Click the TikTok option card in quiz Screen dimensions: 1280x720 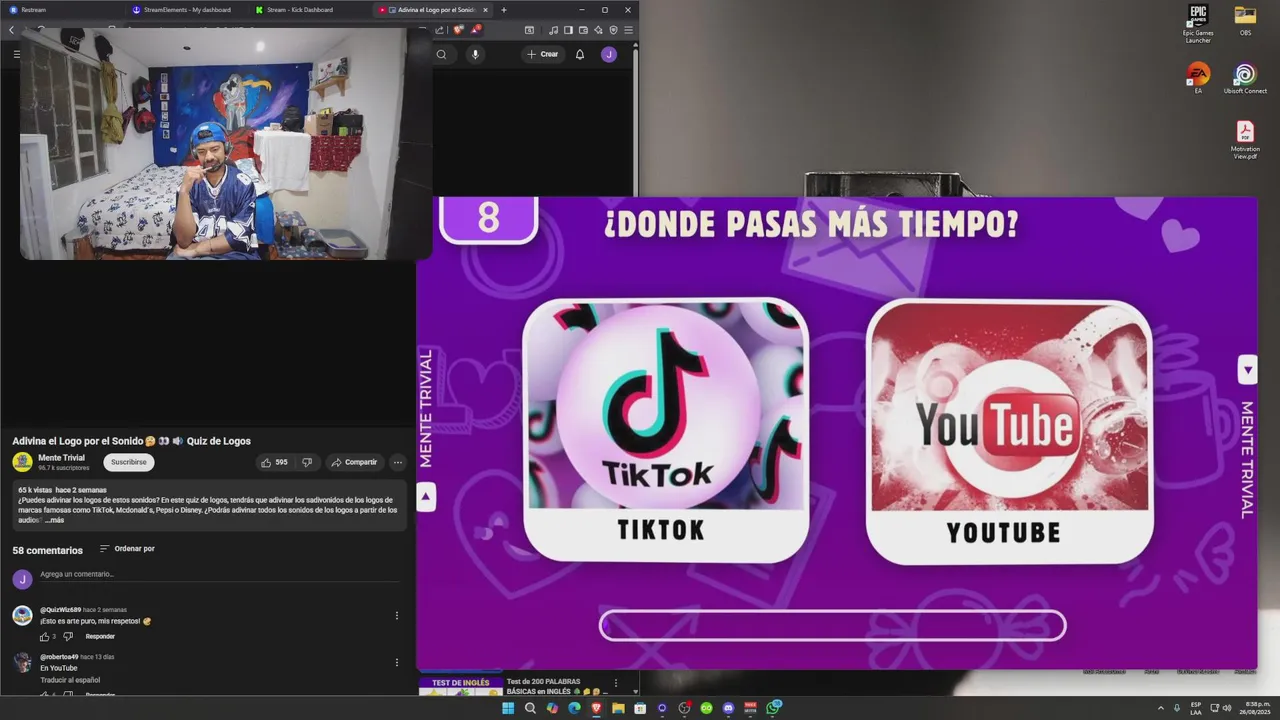666,430
